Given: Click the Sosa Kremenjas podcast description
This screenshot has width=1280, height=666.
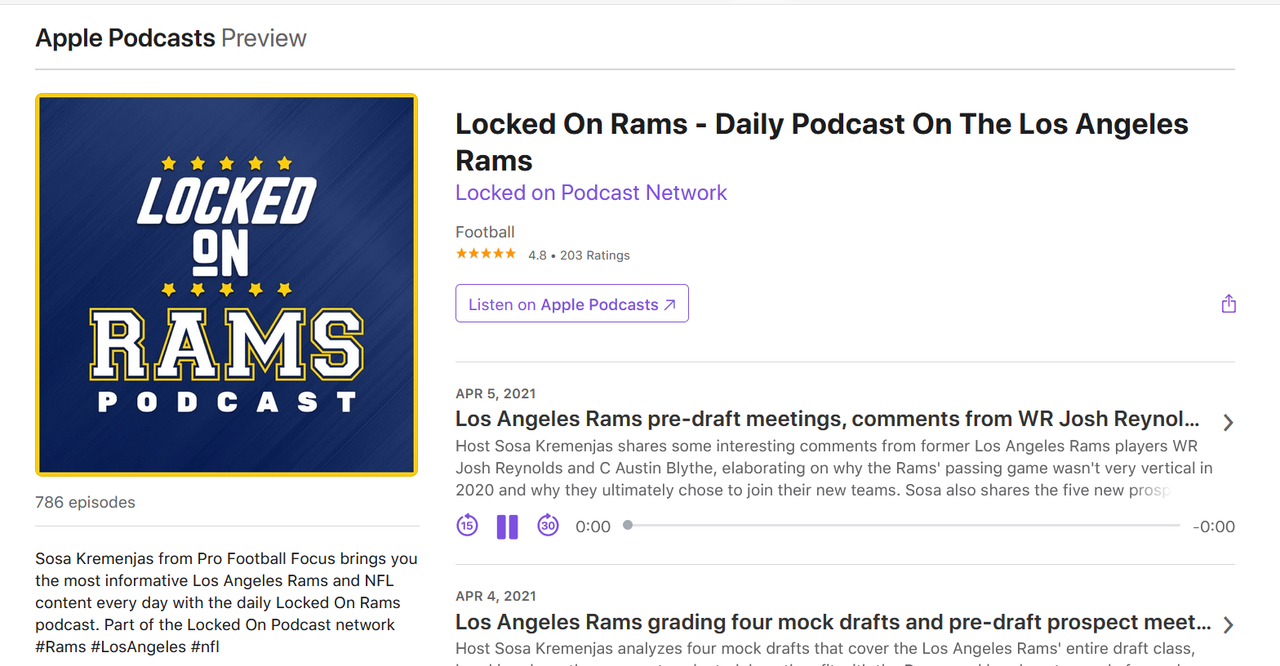Looking at the screenshot, I should [226, 603].
